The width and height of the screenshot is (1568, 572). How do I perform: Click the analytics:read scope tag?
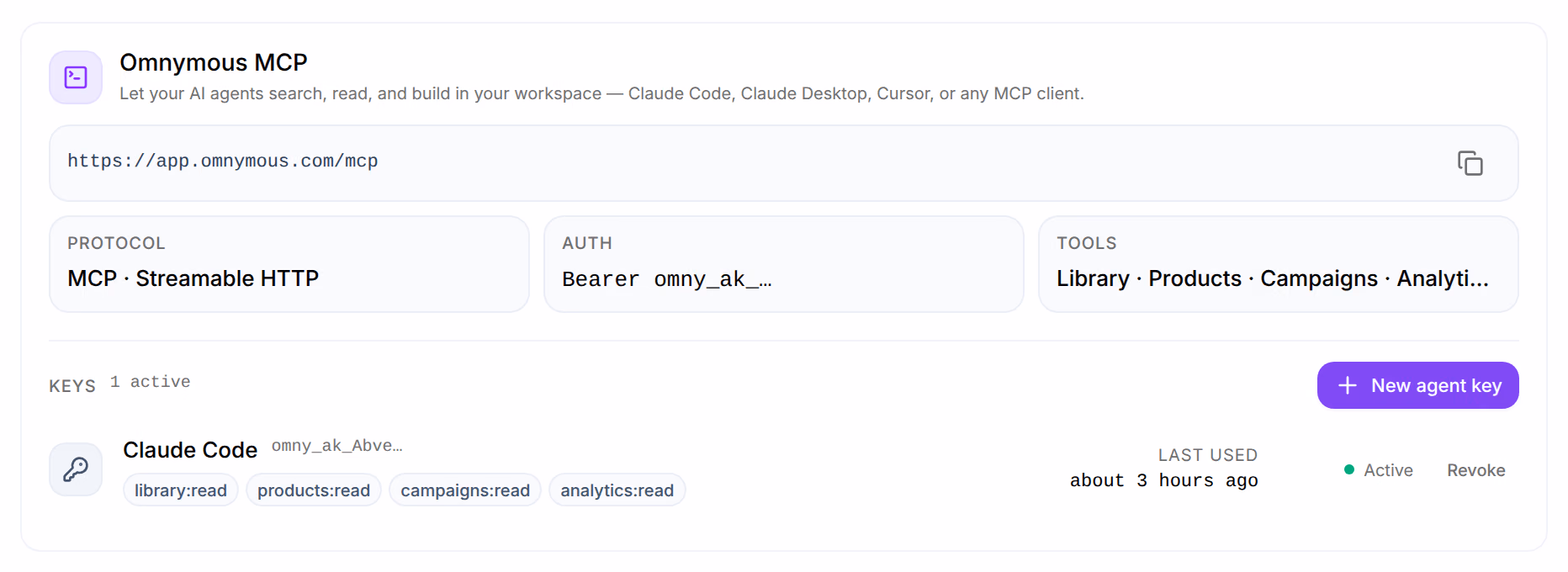click(617, 490)
